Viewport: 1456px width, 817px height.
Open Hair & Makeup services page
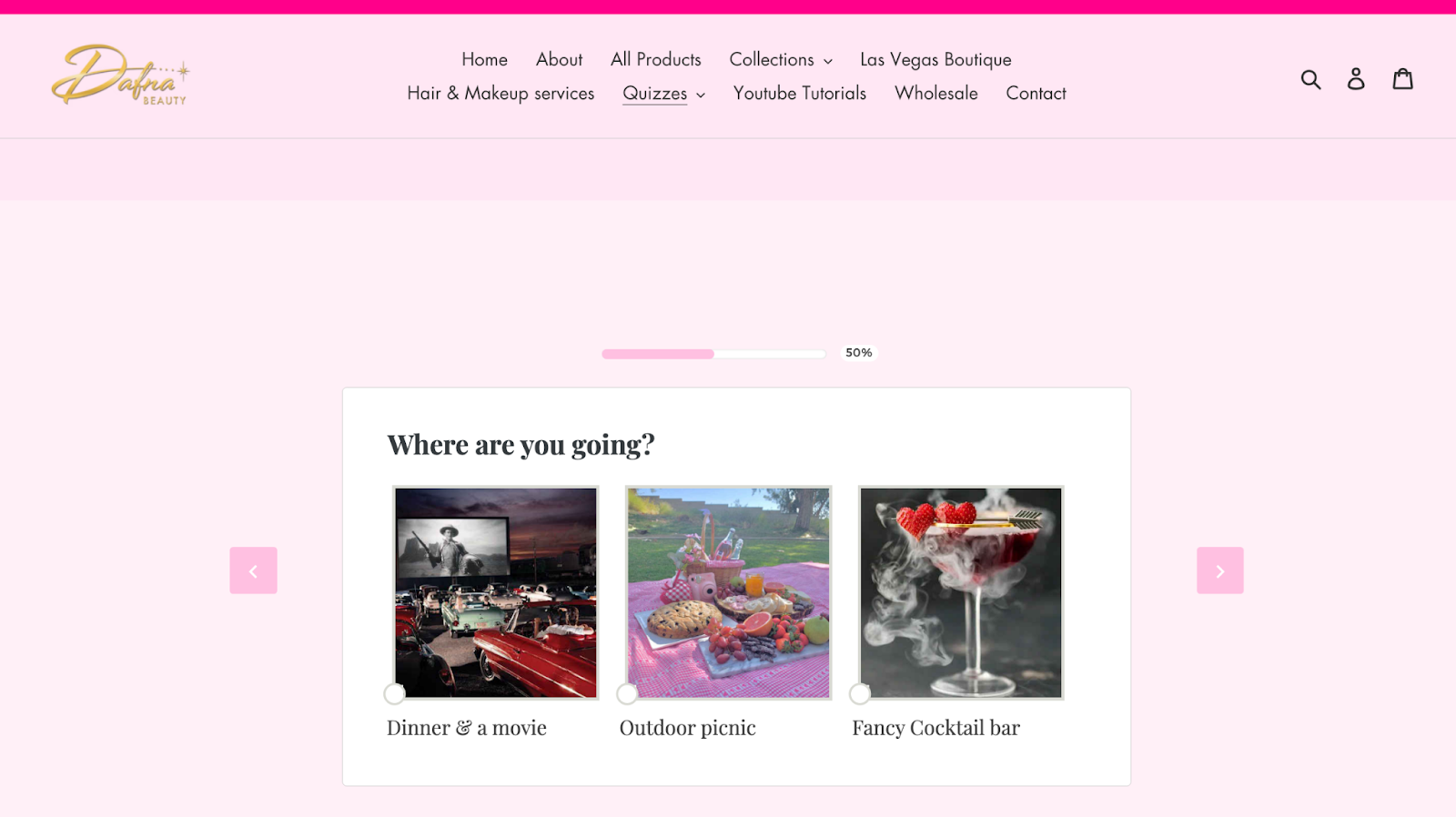tap(500, 94)
